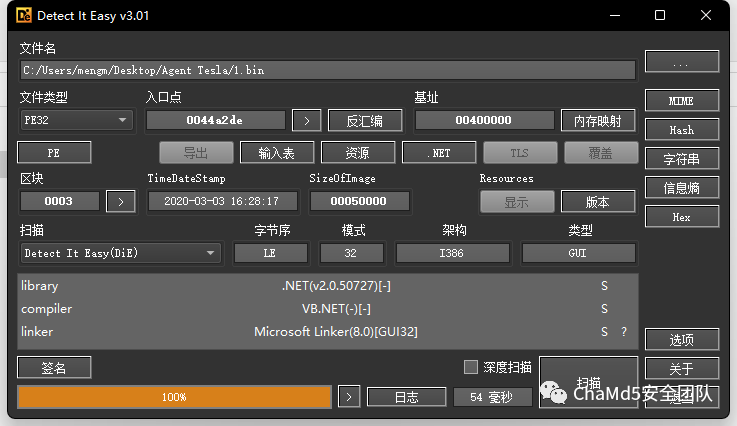Open the Hash calculation button
This screenshot has width=737, height=426.
tap(682, 130)
